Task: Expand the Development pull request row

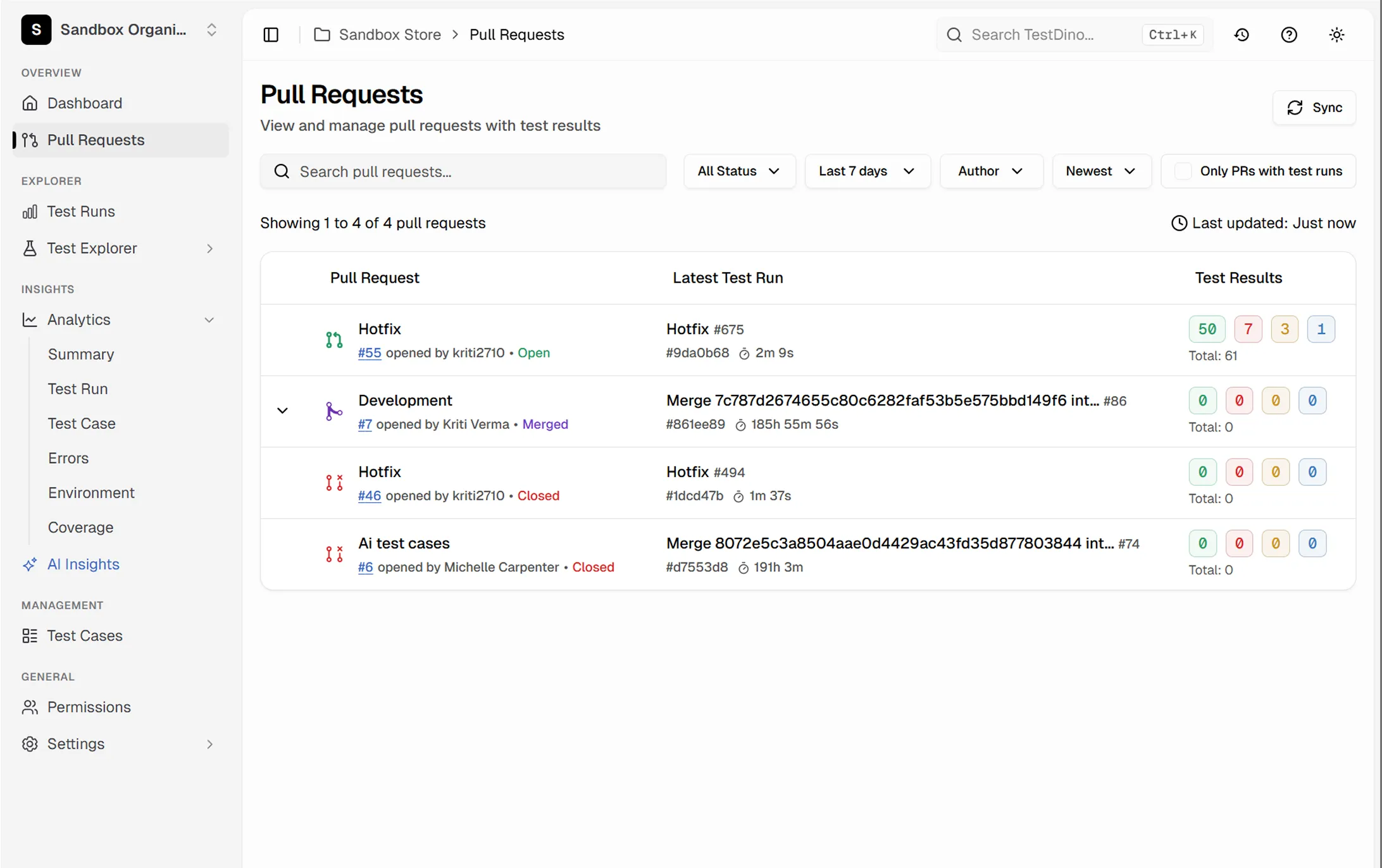Action: [x=282, y=411]
